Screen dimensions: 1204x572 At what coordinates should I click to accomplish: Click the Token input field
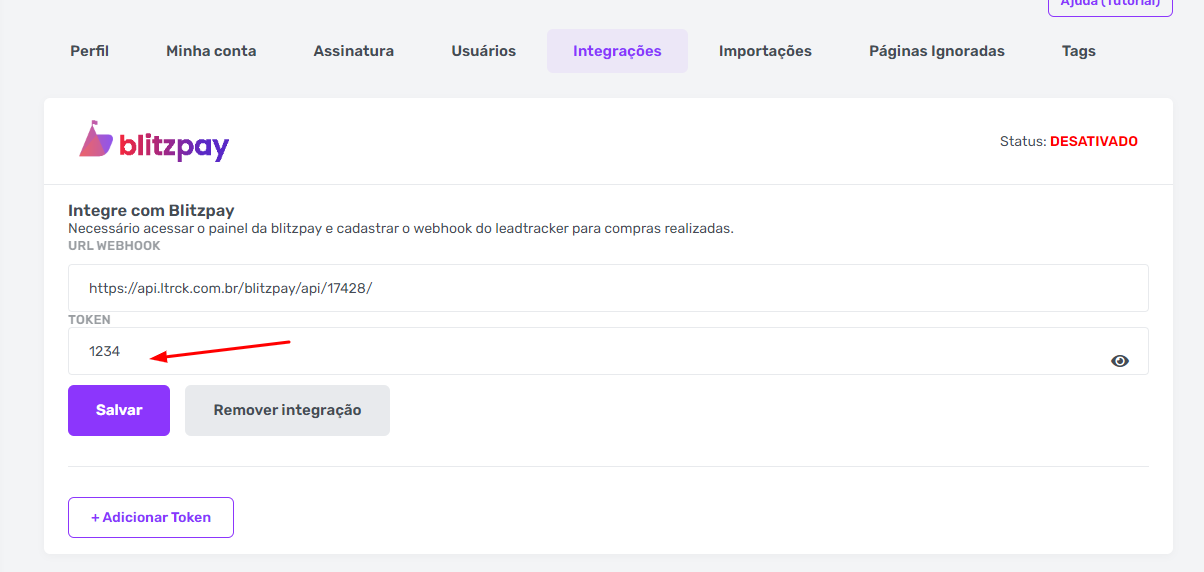point(608,351)
